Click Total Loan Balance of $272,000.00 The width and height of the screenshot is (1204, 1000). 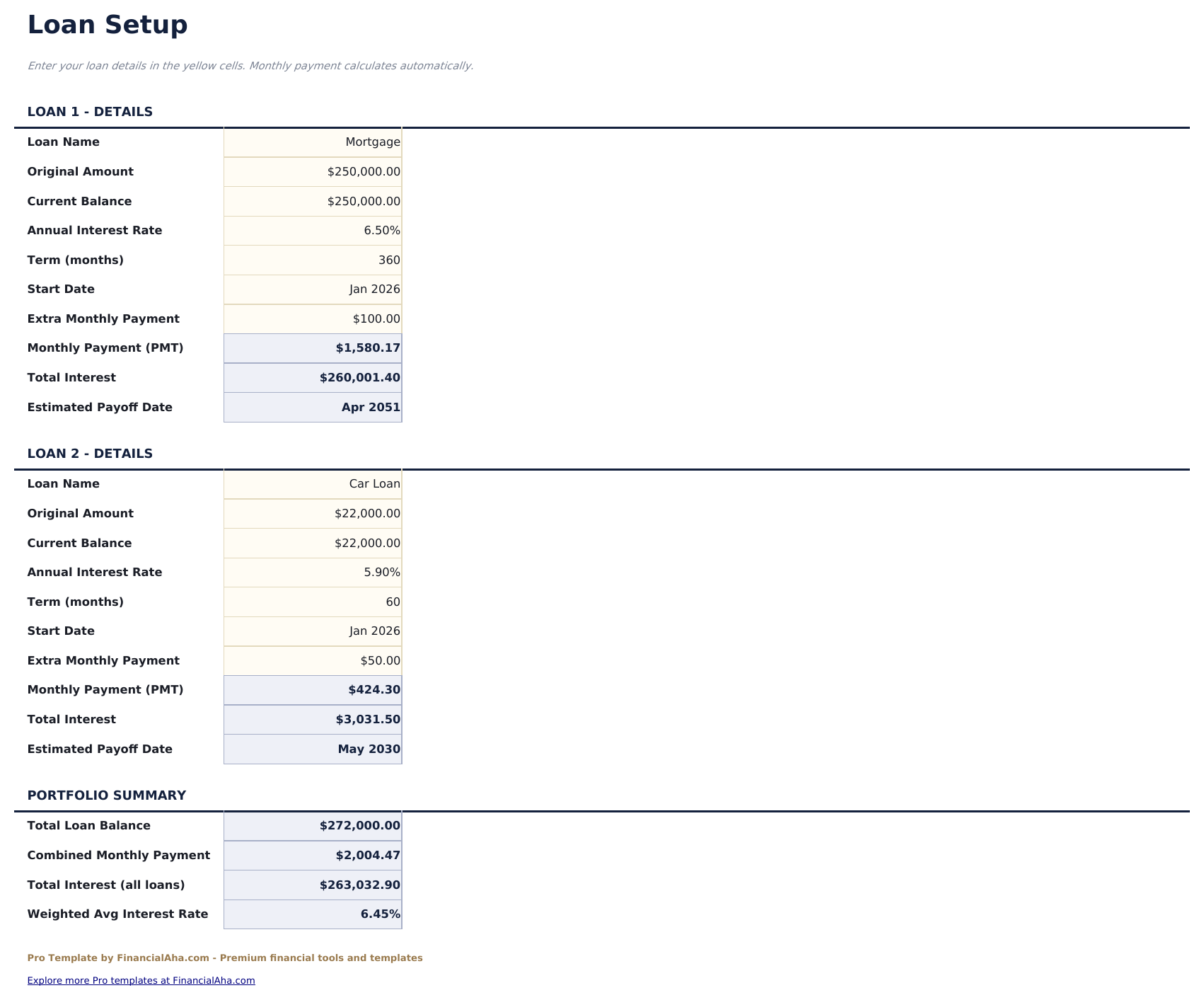pos(313,825)
